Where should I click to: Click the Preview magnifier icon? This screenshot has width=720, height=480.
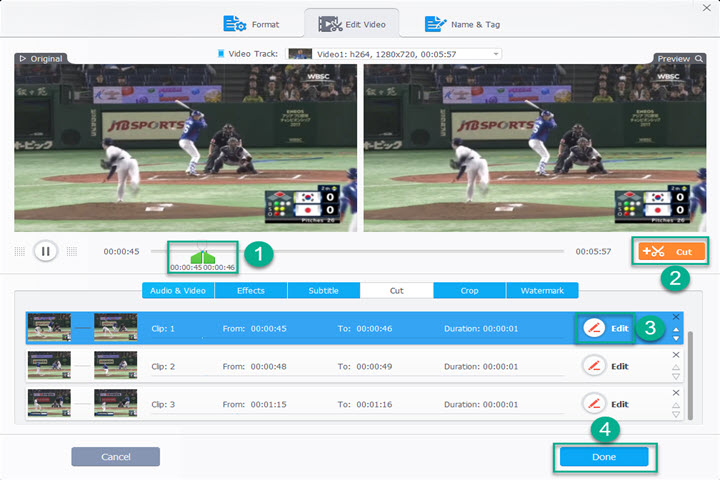(x=699, y=58)
